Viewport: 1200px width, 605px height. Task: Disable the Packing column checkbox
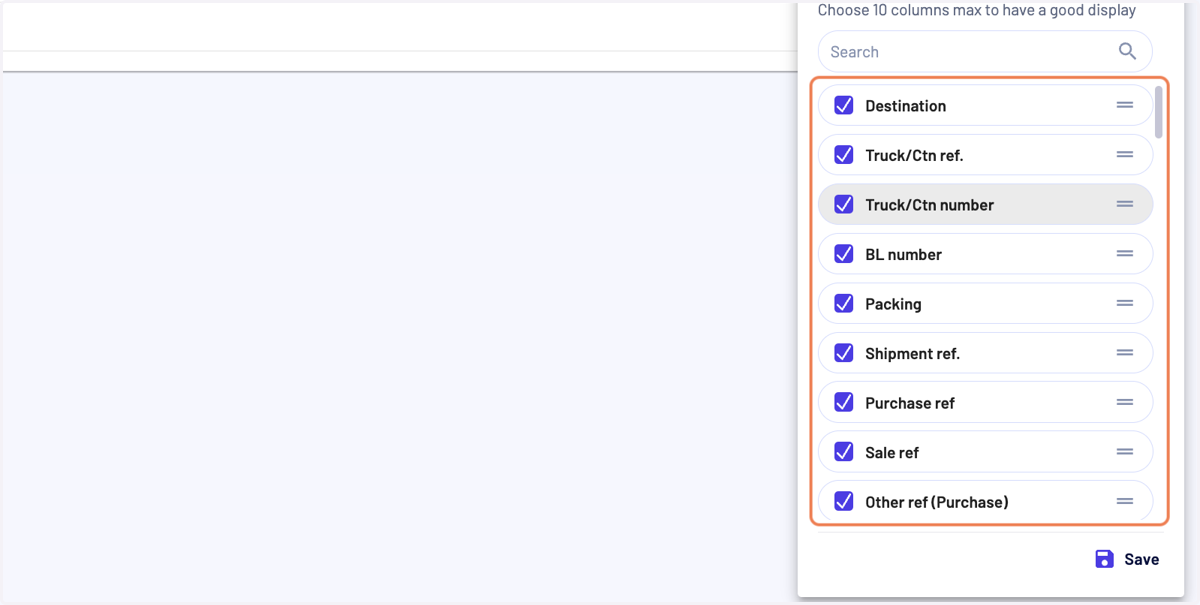(844, 303)
